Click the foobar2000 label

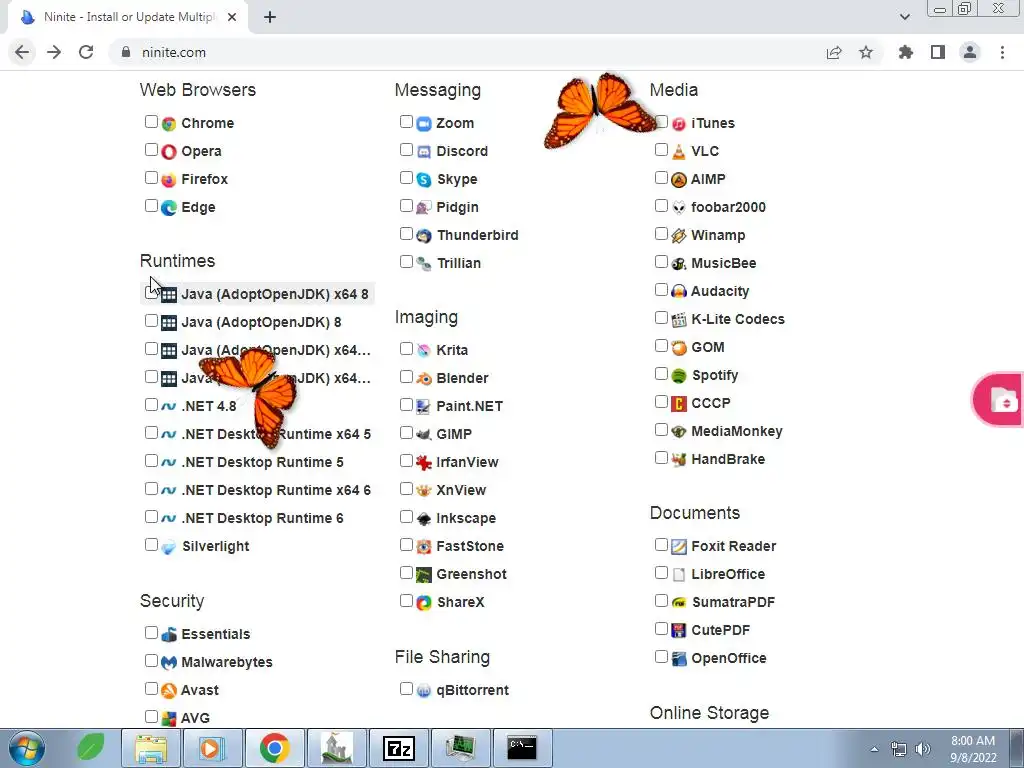point(728,207)
